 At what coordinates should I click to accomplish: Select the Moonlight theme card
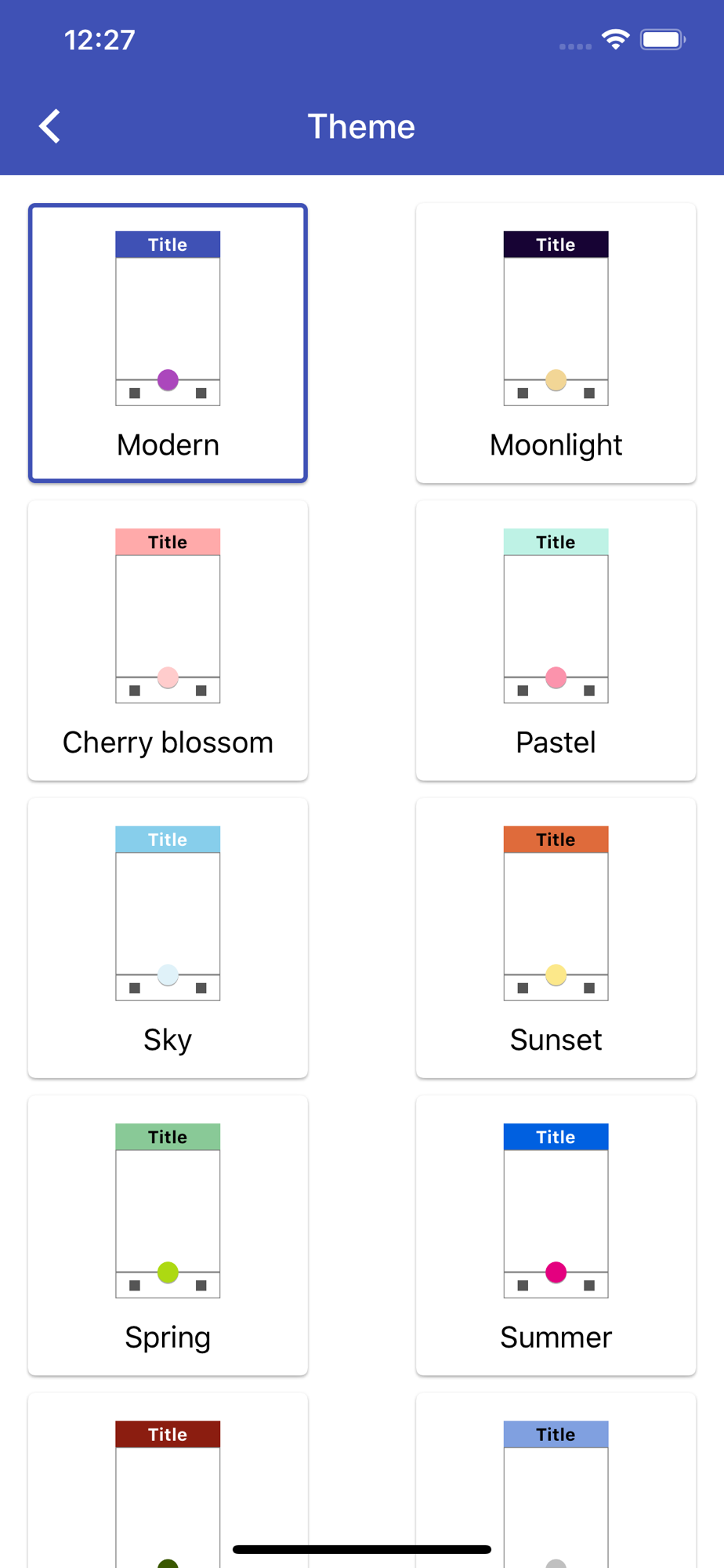point(556,343)
